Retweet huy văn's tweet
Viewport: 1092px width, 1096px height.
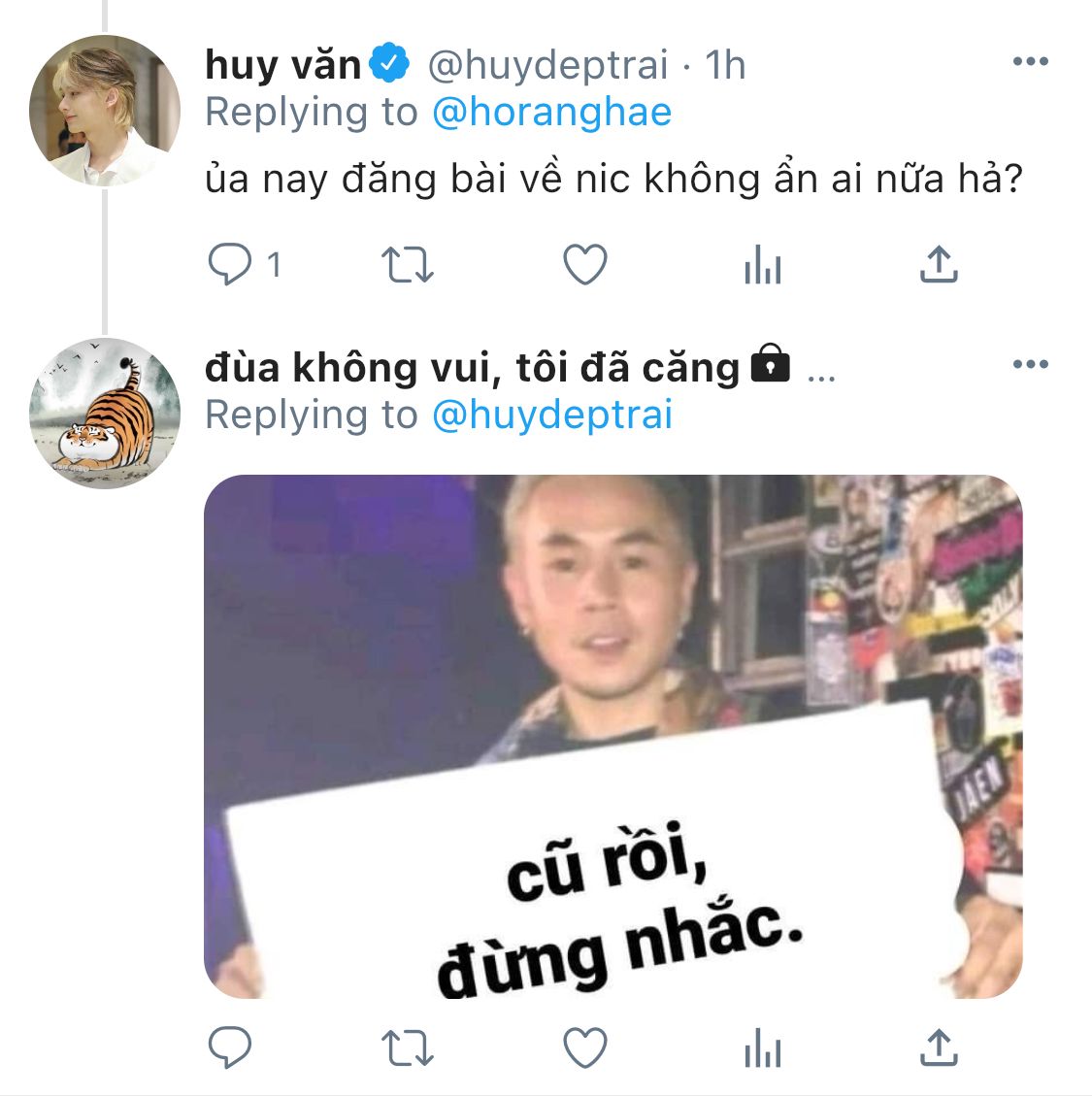(x=408, y=265)
